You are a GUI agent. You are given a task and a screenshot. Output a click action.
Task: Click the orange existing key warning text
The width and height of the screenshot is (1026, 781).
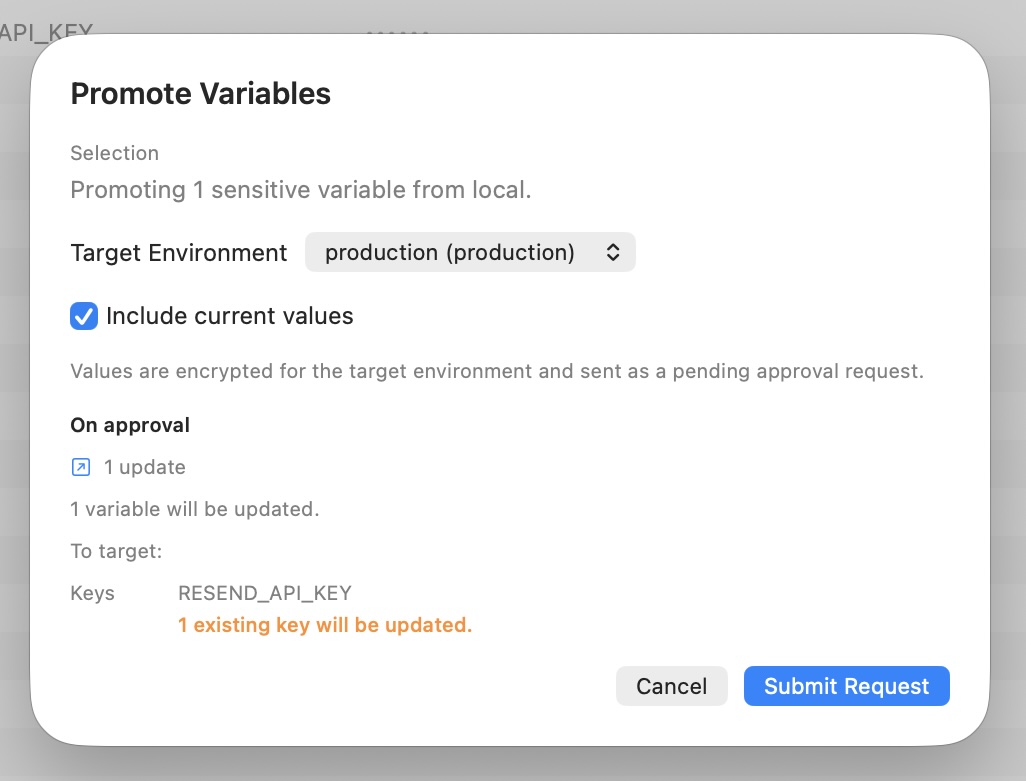[x=325, y=625]
